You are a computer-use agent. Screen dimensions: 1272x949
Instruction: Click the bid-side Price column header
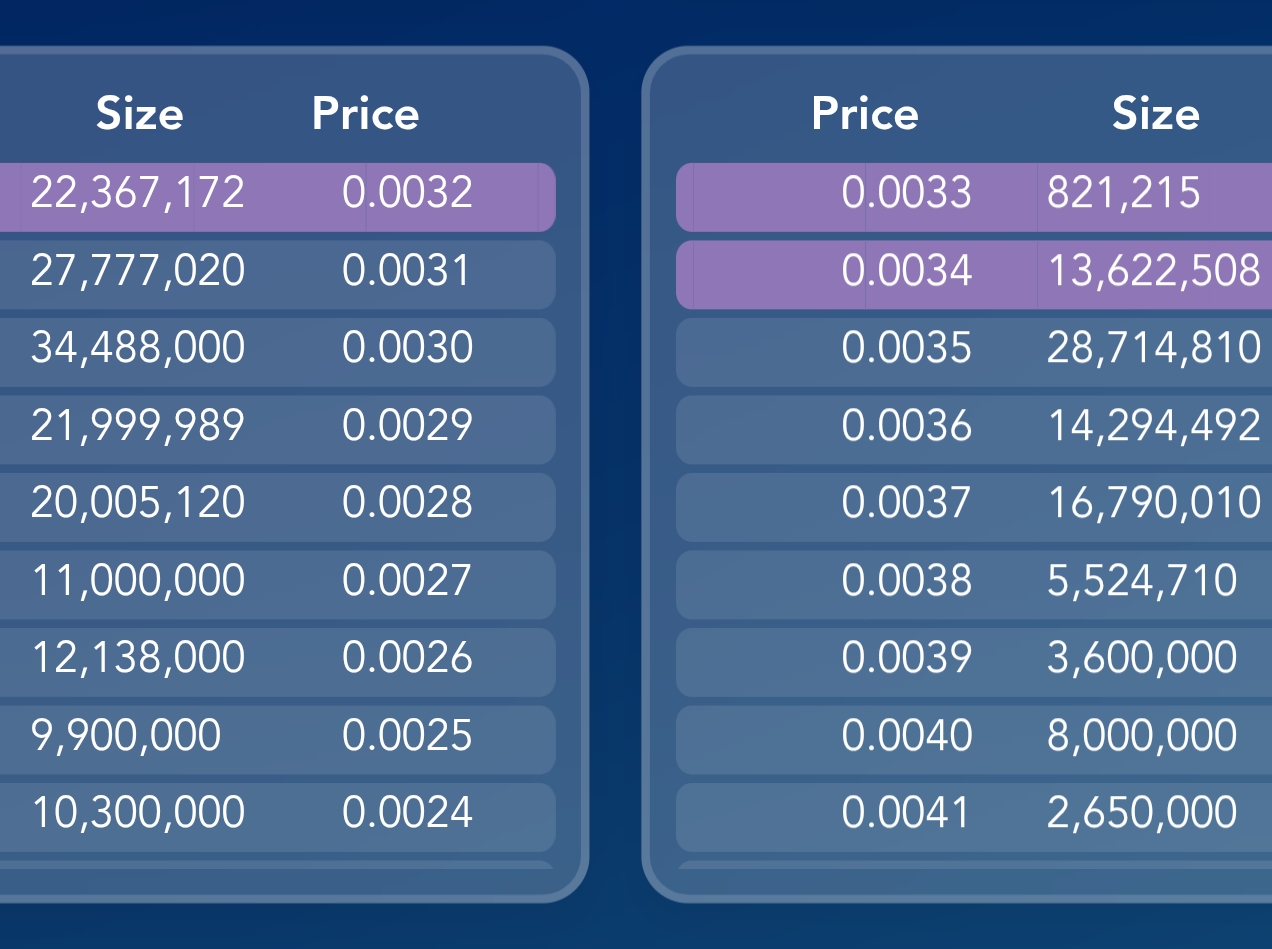[365, 114]
